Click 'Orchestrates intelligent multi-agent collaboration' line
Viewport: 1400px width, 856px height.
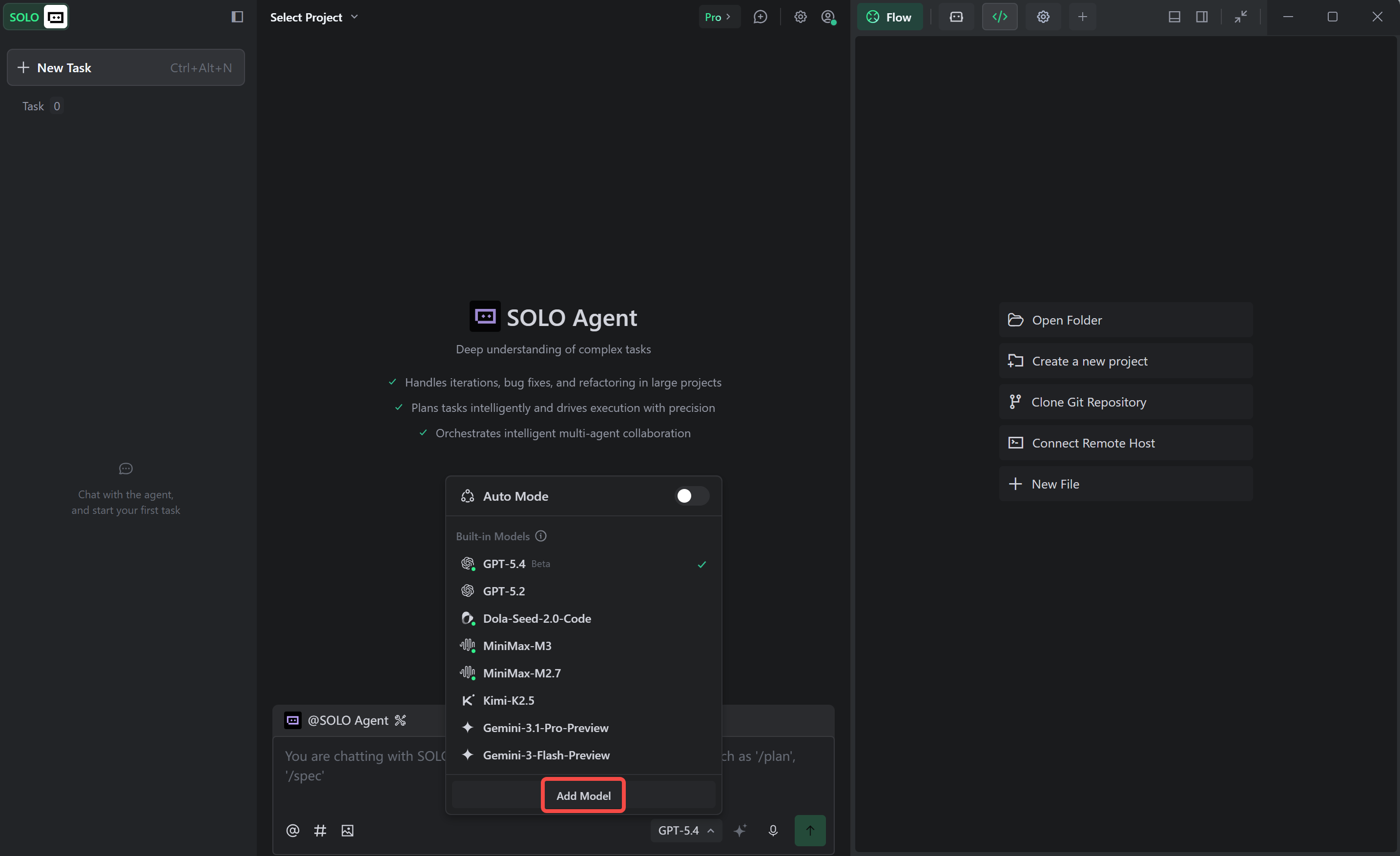[563, 433]
